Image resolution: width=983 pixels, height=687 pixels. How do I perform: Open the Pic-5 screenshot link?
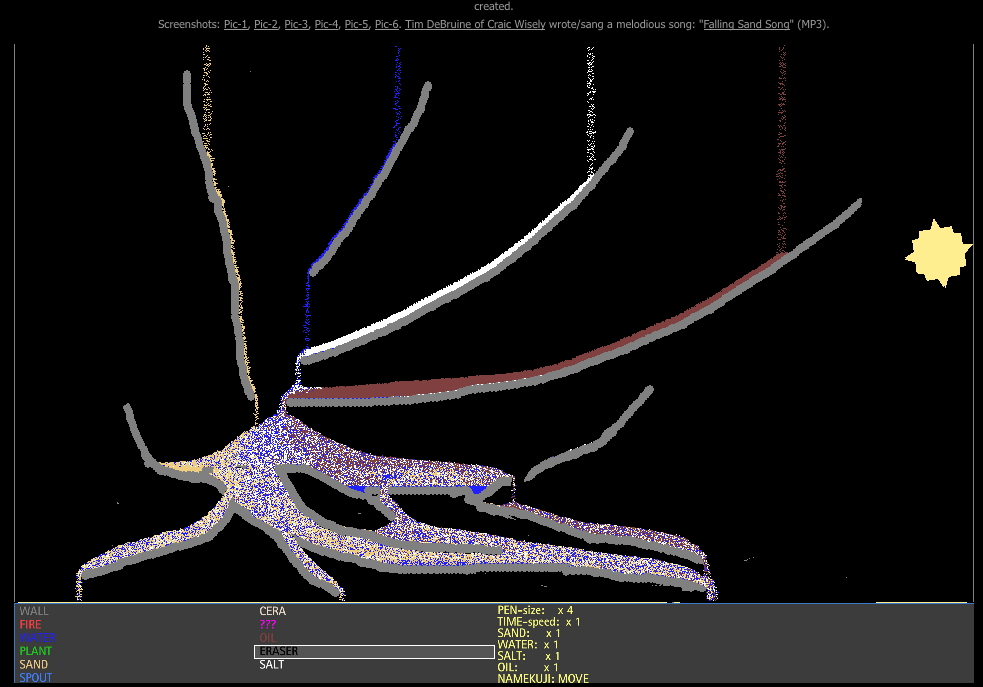(356, 24)
